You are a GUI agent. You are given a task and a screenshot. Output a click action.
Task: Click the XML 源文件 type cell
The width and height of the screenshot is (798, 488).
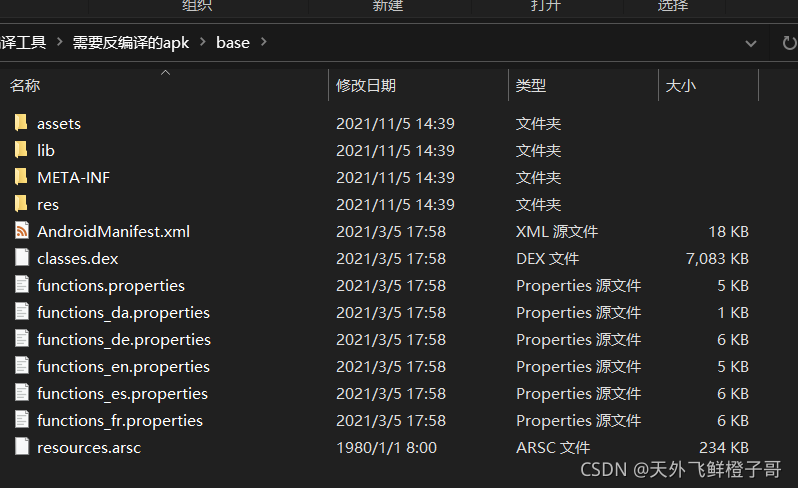tap(557, 232)
